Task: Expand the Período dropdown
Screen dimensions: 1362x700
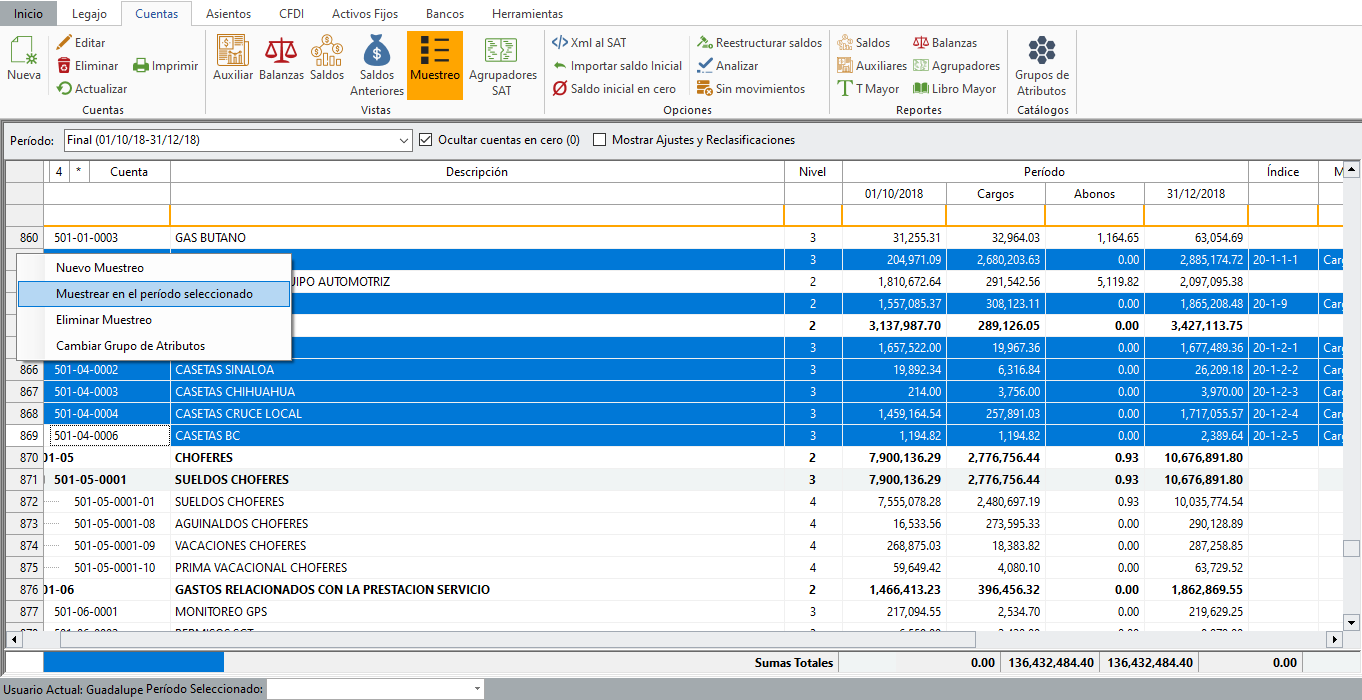Action: [404, 140]
